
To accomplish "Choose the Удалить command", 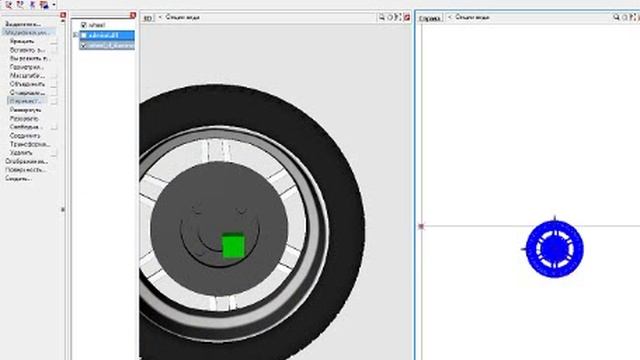I will (x=21, y=153).
